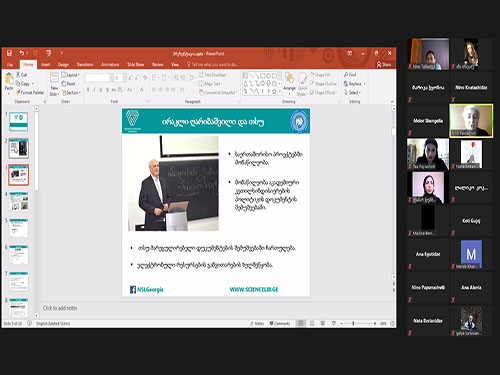
Task: Open Shape Effects menu
Action: (x=323, y=93)
